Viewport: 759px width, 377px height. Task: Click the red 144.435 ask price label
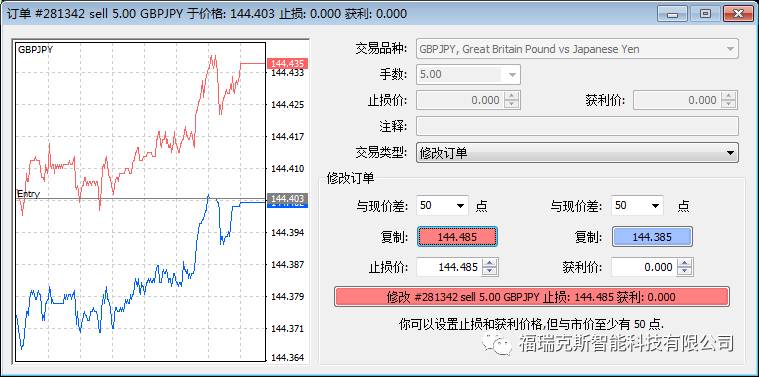tap(287, 63)
